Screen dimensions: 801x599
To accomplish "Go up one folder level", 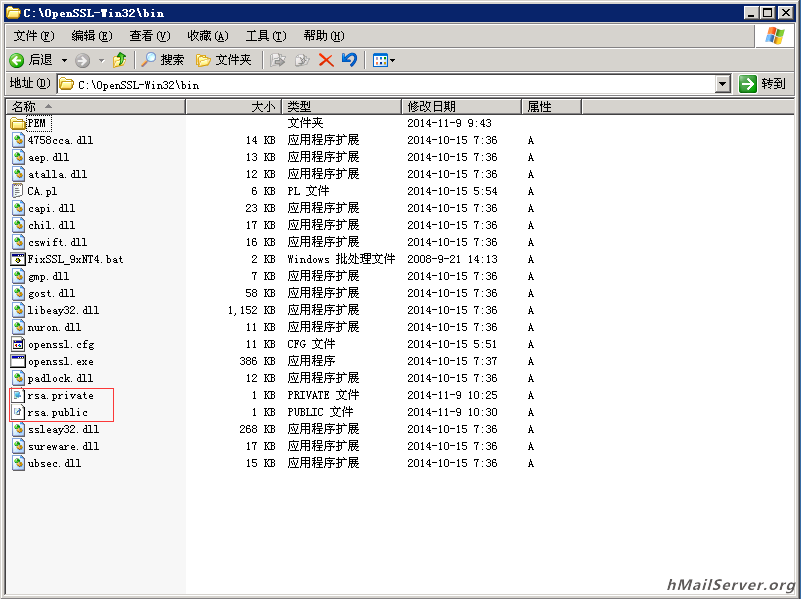I will click(x=120, y=60).
